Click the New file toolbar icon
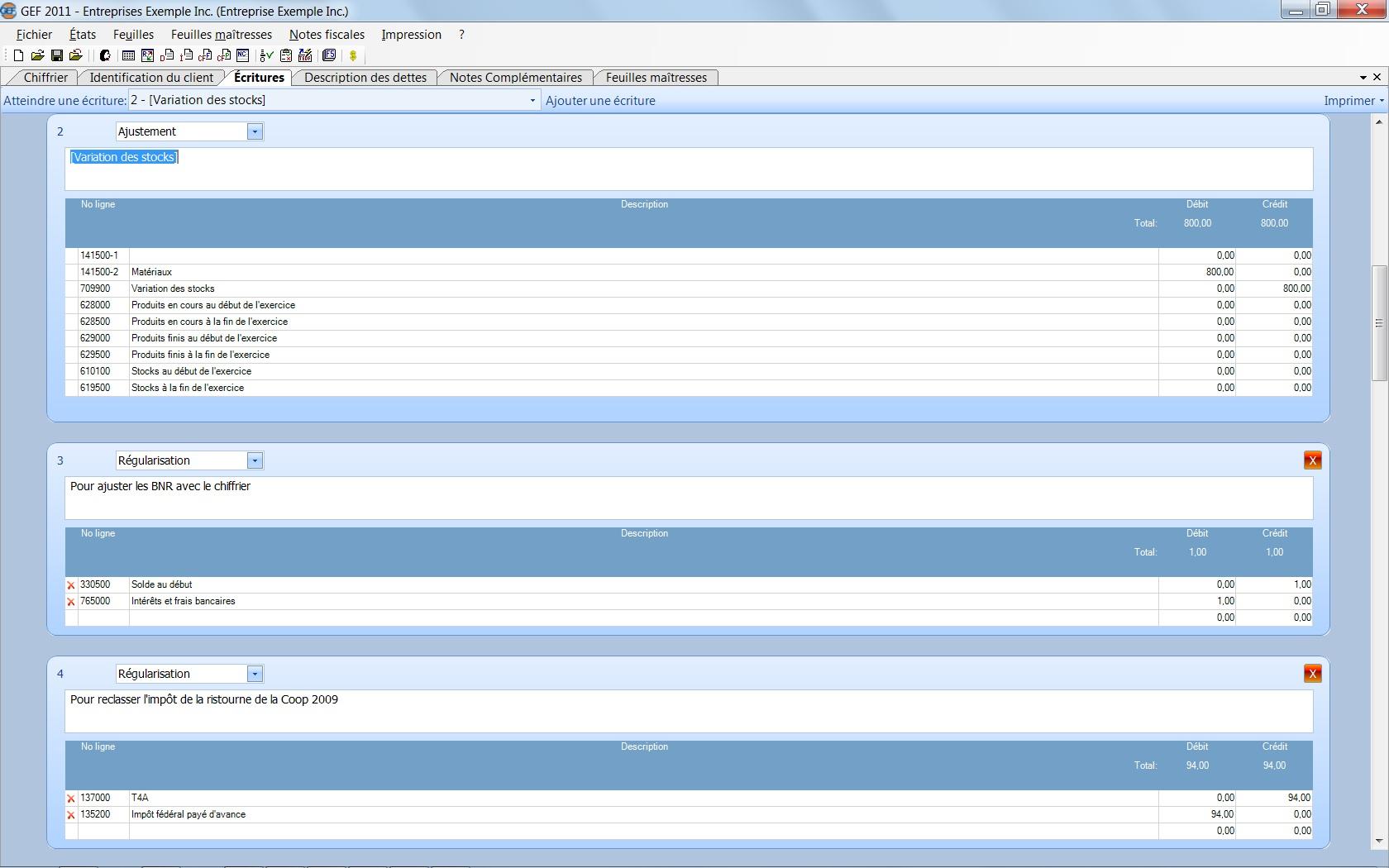 pyautogui.click(x=18, y=55)
